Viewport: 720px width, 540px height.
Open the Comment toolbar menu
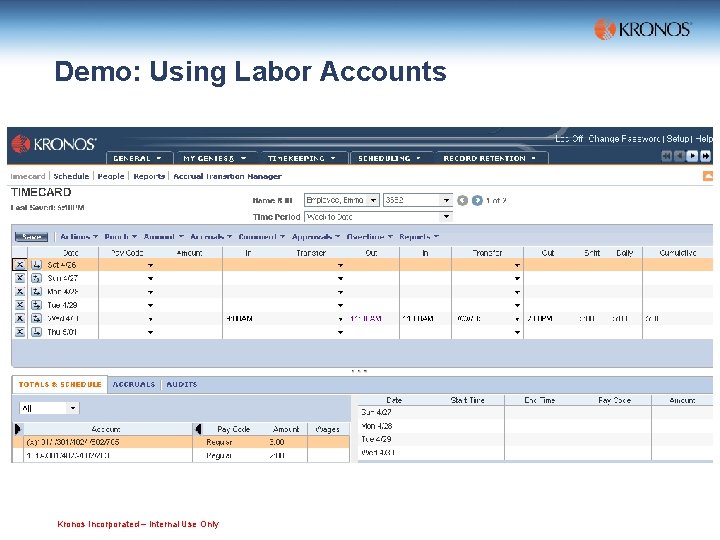coord(262,236)
